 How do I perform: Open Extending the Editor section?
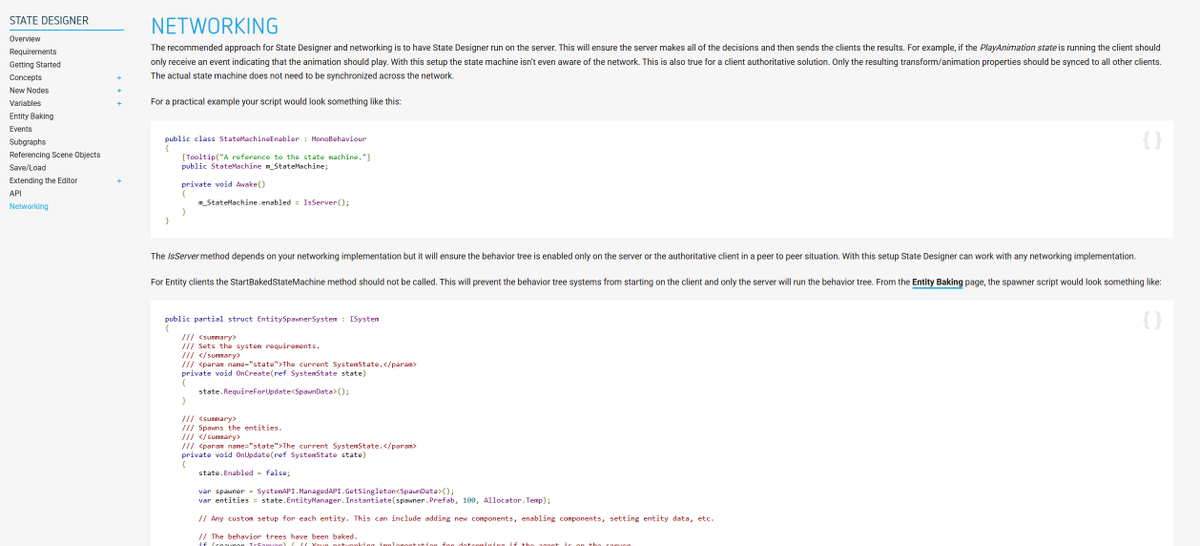[43, 181]
